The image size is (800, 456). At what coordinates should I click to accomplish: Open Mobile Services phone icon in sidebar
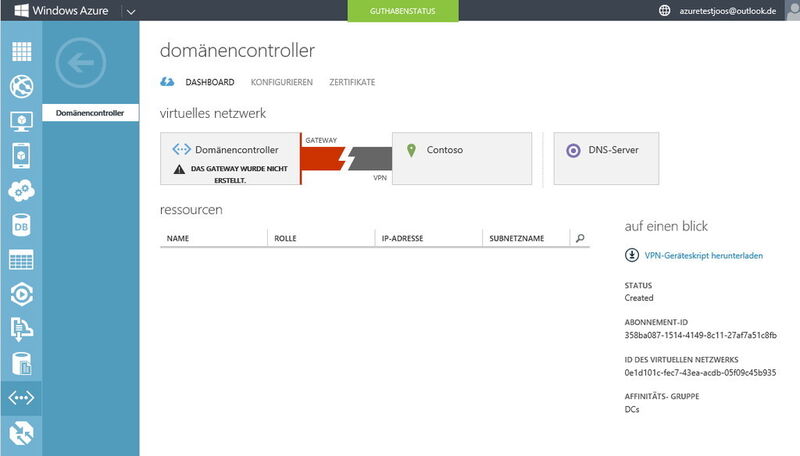tap(21, 156)
